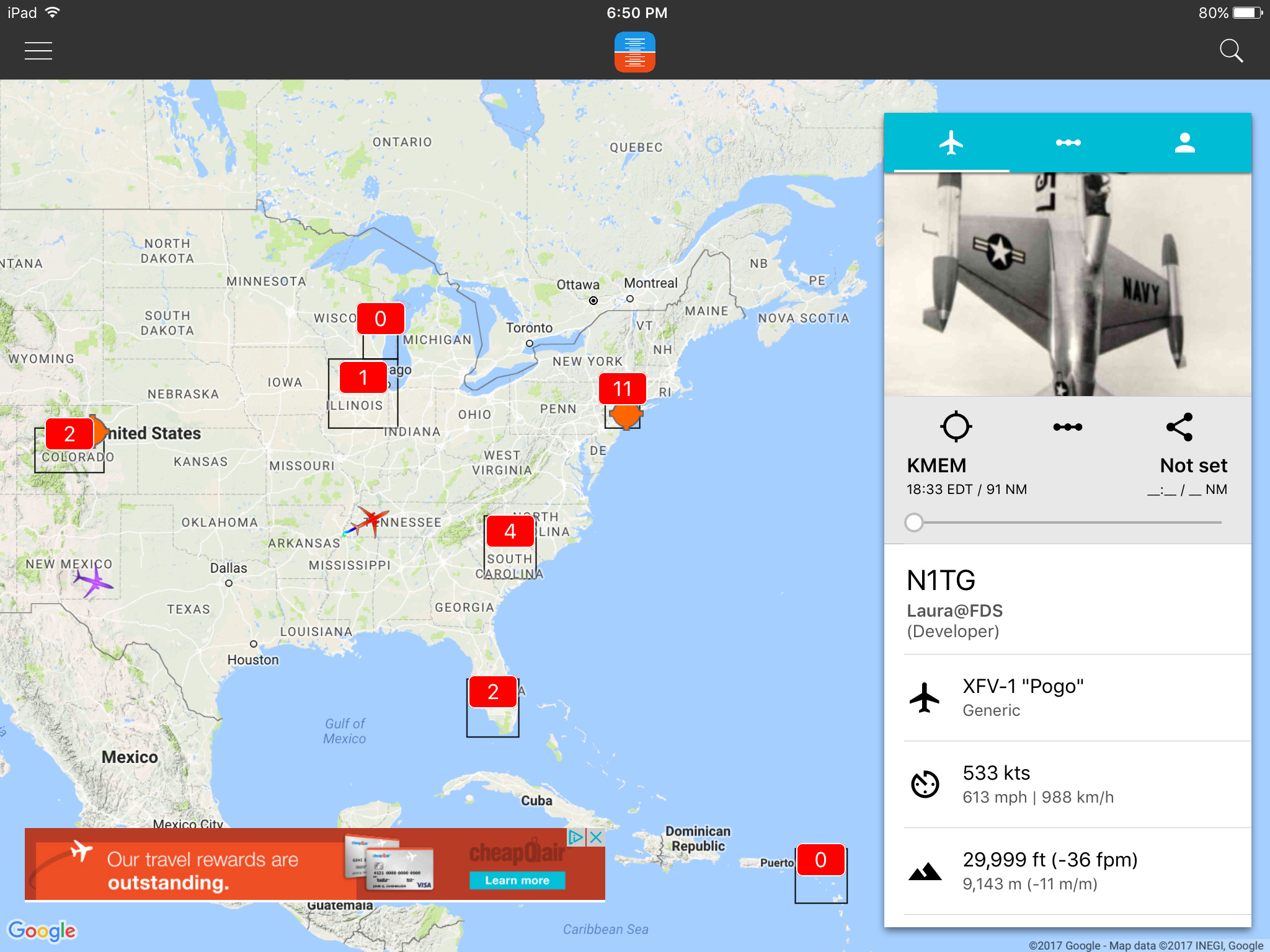Image resolution: width=1270 pixels, height=952 pixels.
Task: Tap the blue-orange app logo
Action: pos(634,52)
